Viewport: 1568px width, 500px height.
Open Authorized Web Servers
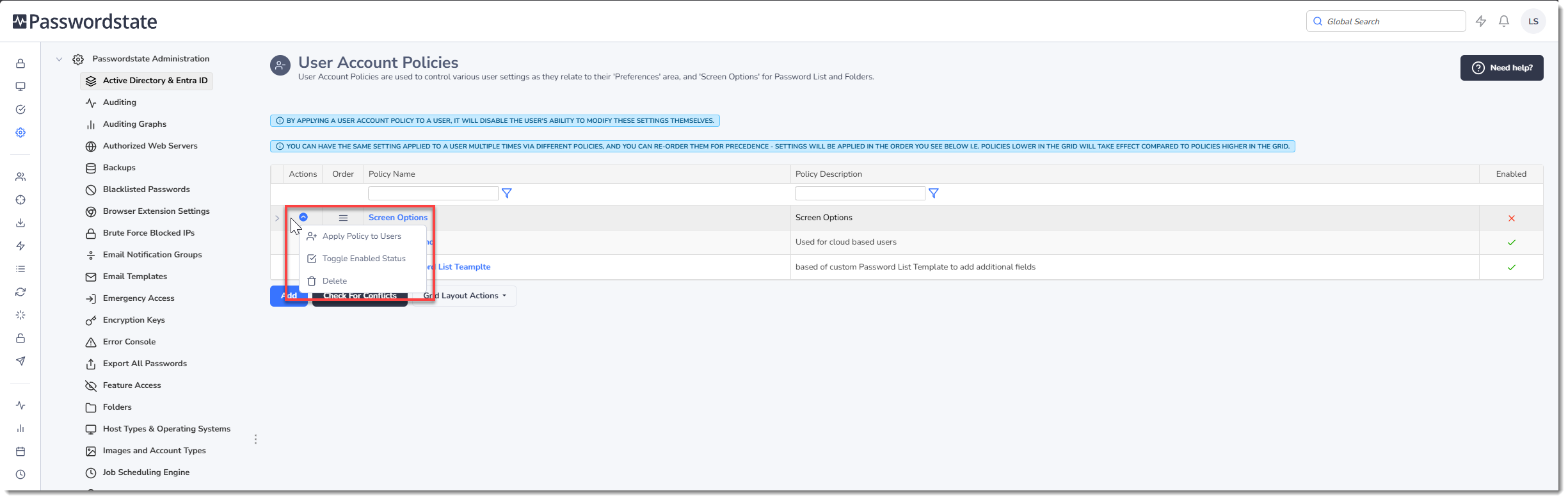[x=150, y=146]
